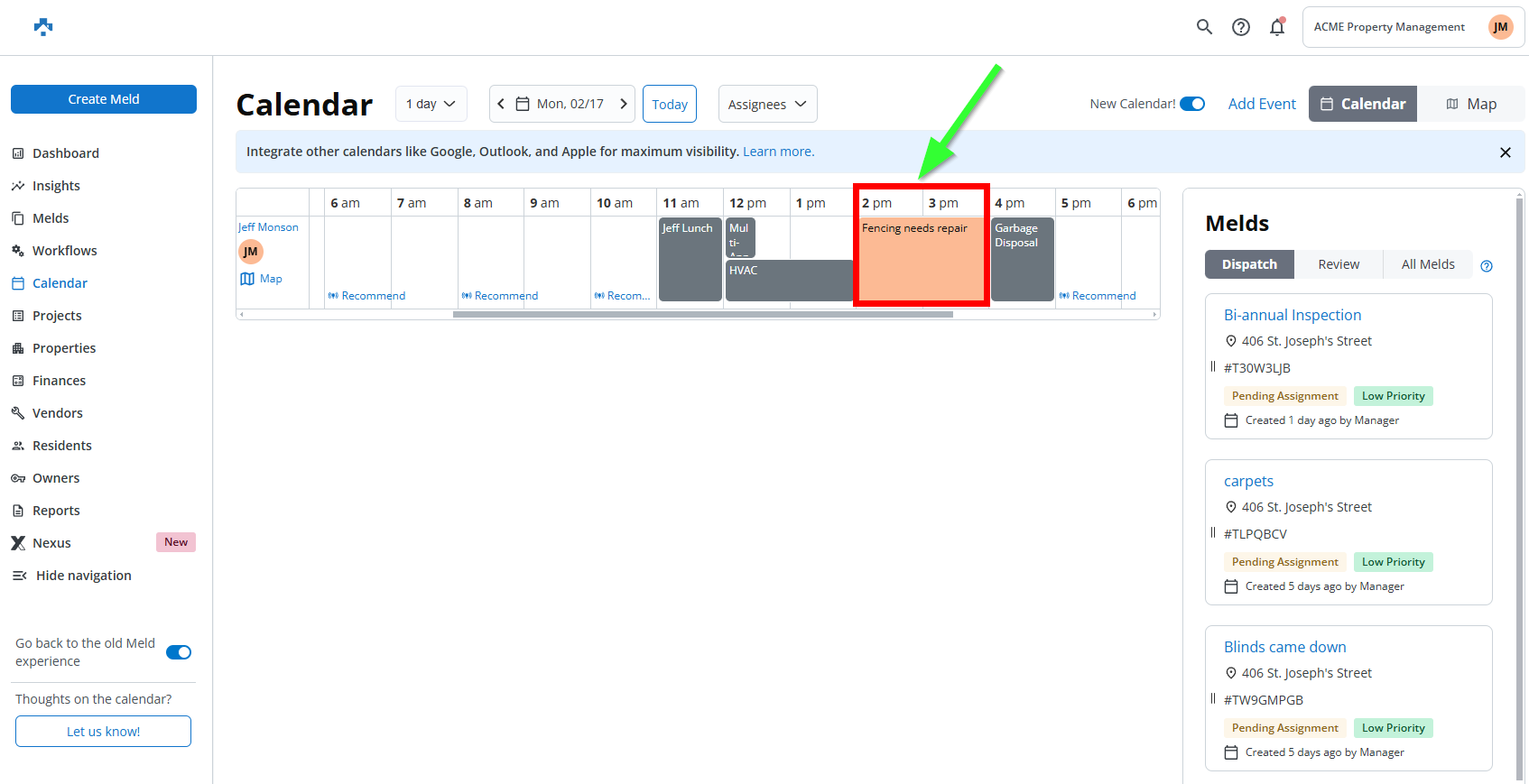
Task: Open the Mon, 02/17 date picker
Action: (561, 104)
